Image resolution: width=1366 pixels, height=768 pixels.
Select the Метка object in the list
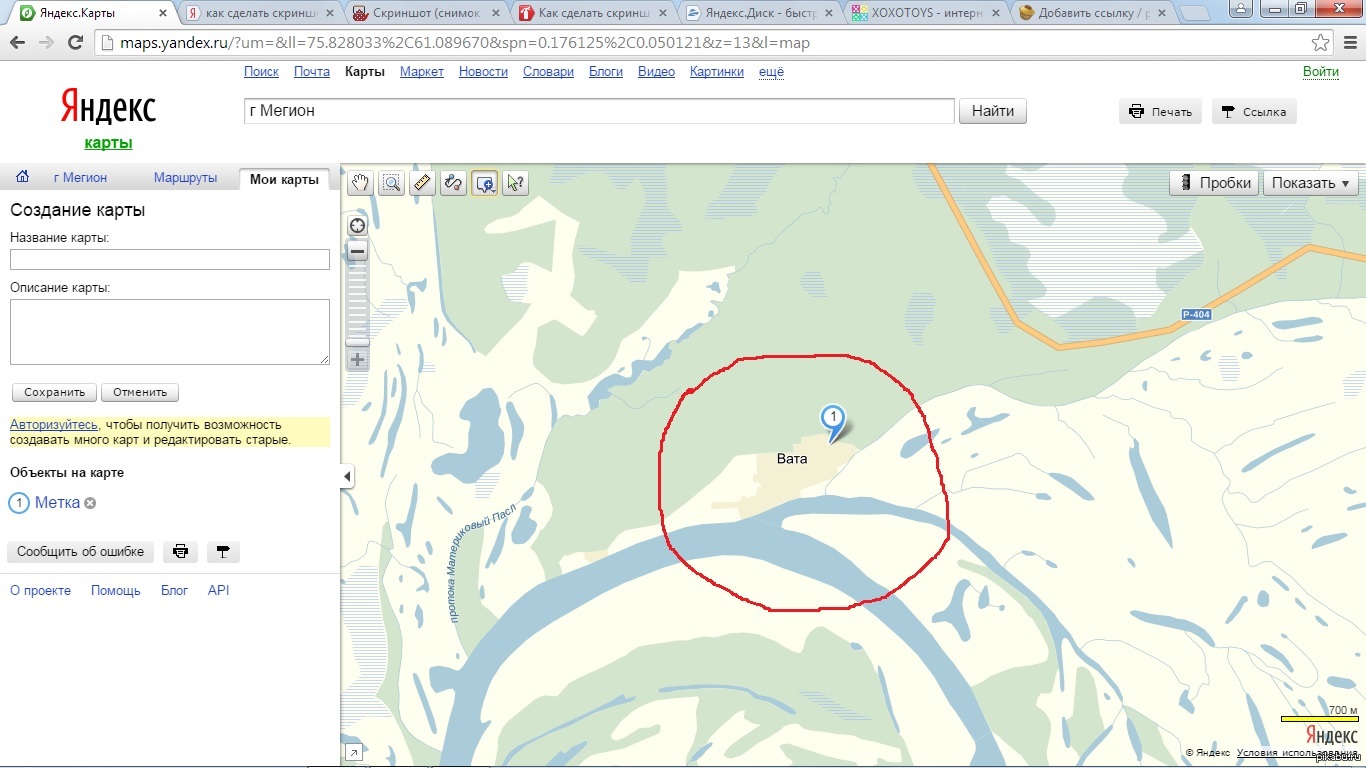click(57, 503)
